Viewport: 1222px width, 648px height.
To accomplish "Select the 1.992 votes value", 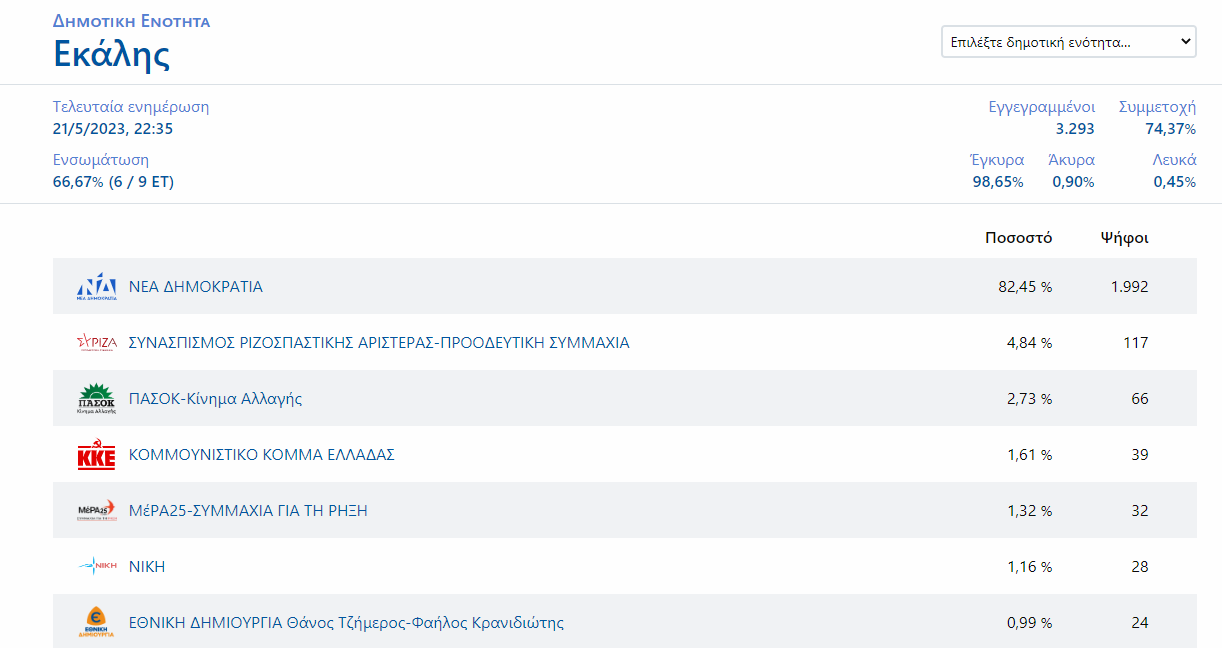I will click(x=1129, y=286).
